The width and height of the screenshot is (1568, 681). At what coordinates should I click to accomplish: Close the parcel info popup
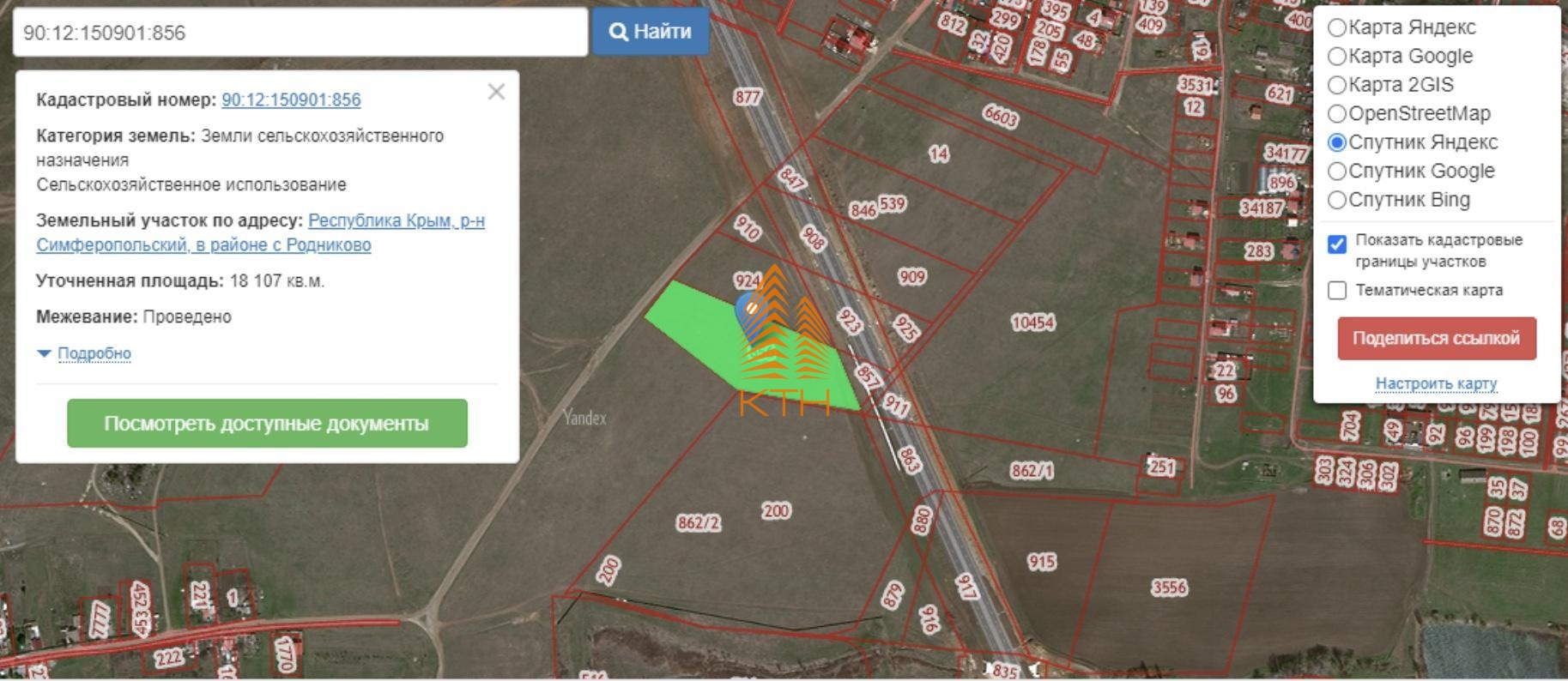[x=496, y=92]
